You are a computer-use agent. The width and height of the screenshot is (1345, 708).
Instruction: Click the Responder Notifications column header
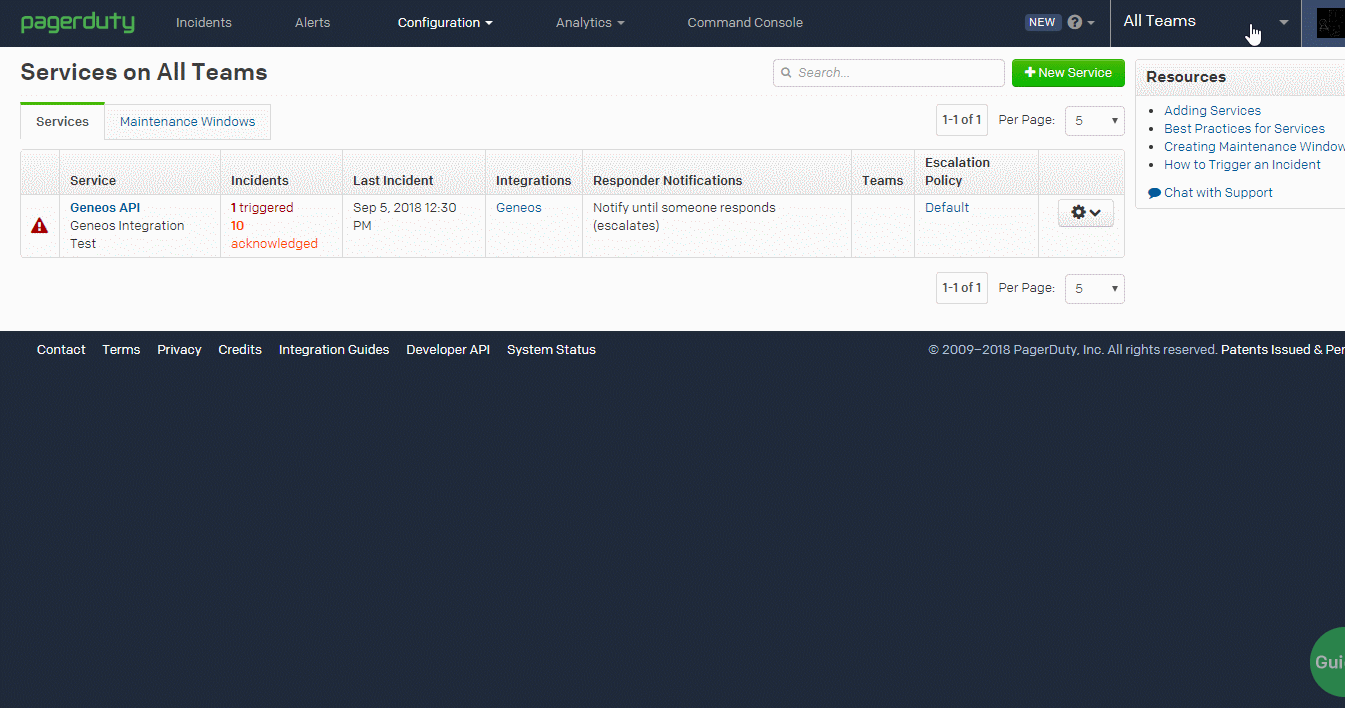pyautogui.click(x=668, y=181)
